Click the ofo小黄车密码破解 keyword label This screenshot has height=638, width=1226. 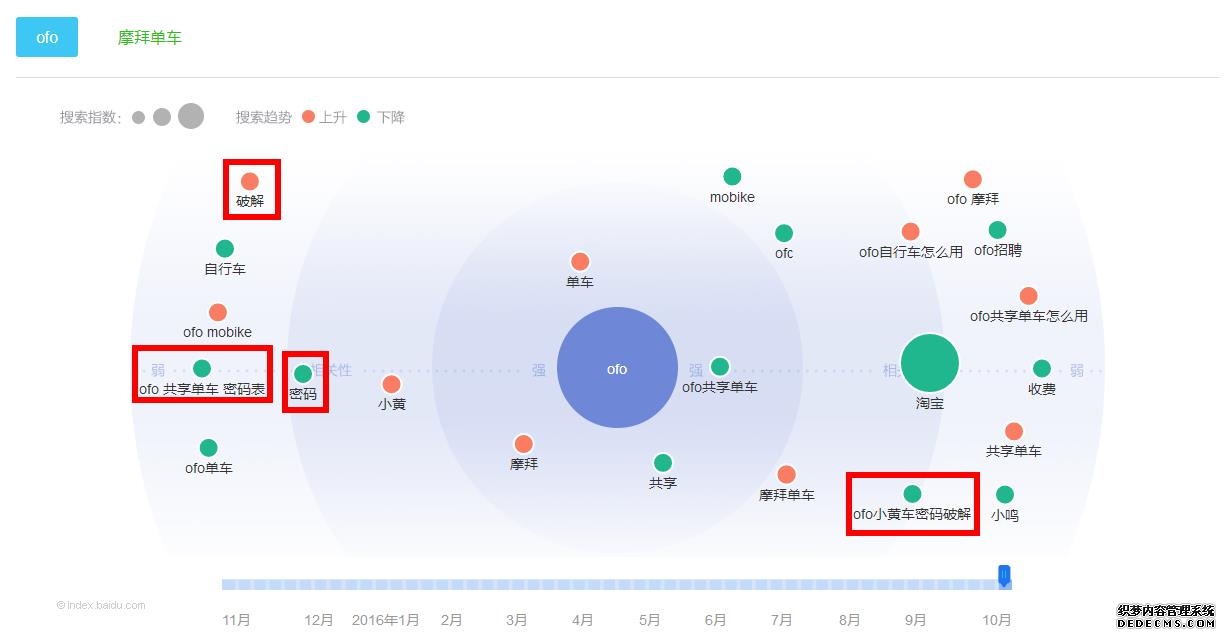coord(912,515)
